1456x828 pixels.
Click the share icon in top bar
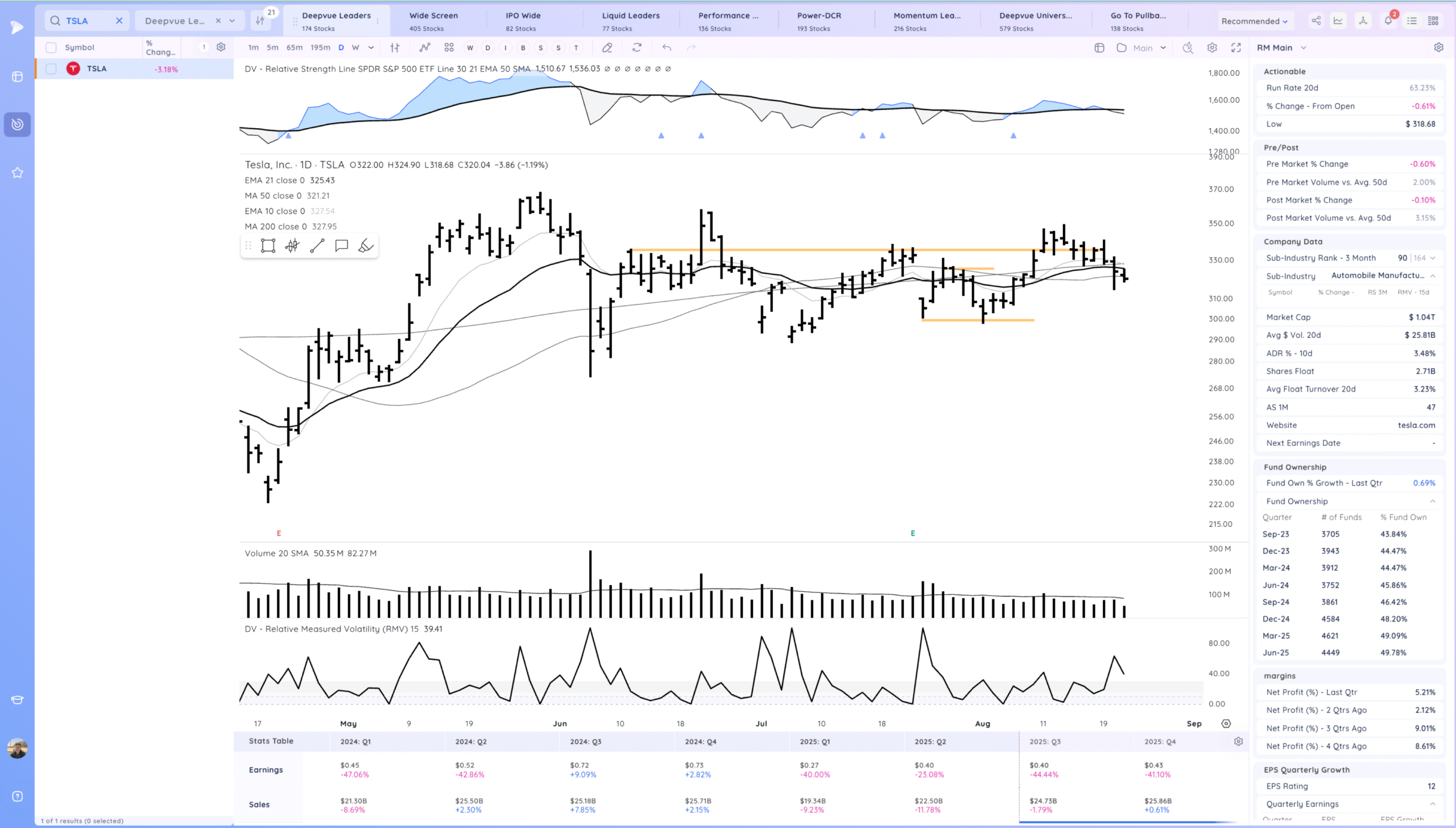pos(1316,20)
